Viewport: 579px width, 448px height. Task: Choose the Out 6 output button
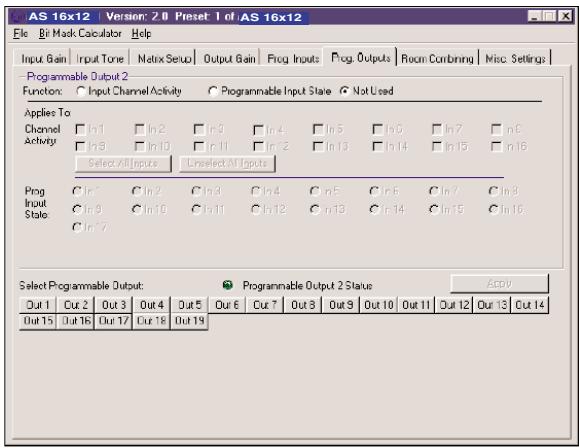point(227,305)
